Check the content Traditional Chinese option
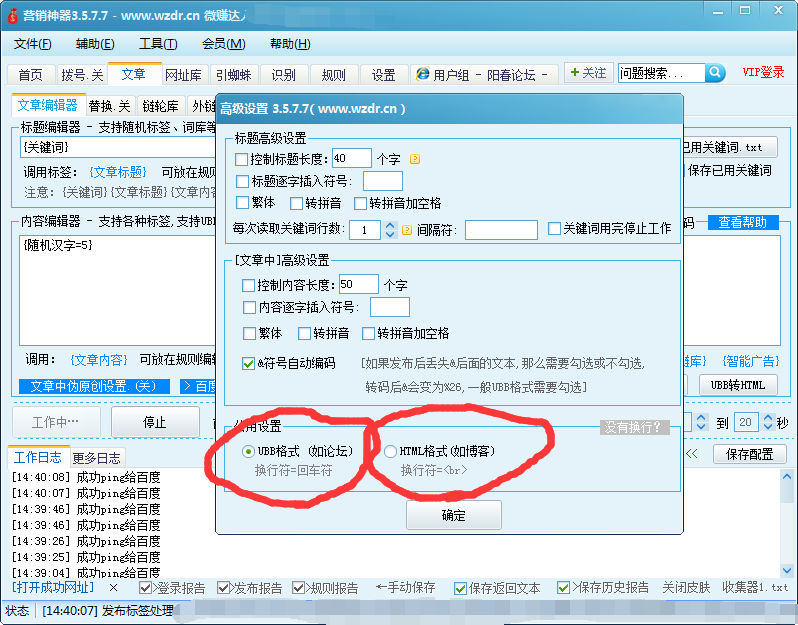The image size is (798, 625). point(249,333)
